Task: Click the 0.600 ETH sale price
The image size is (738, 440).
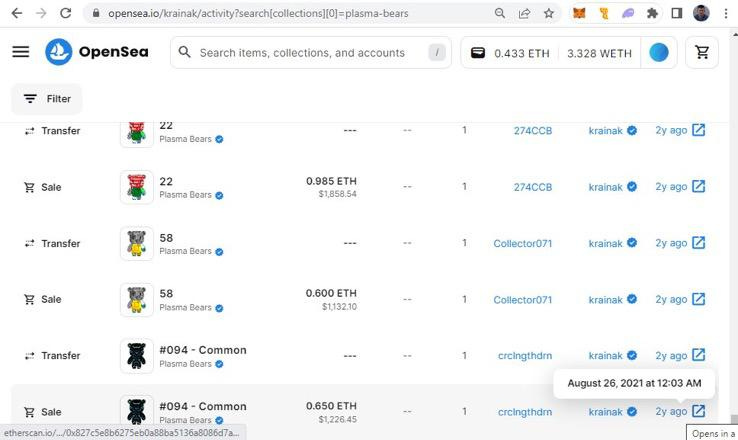Action: (x=331, y=293)
